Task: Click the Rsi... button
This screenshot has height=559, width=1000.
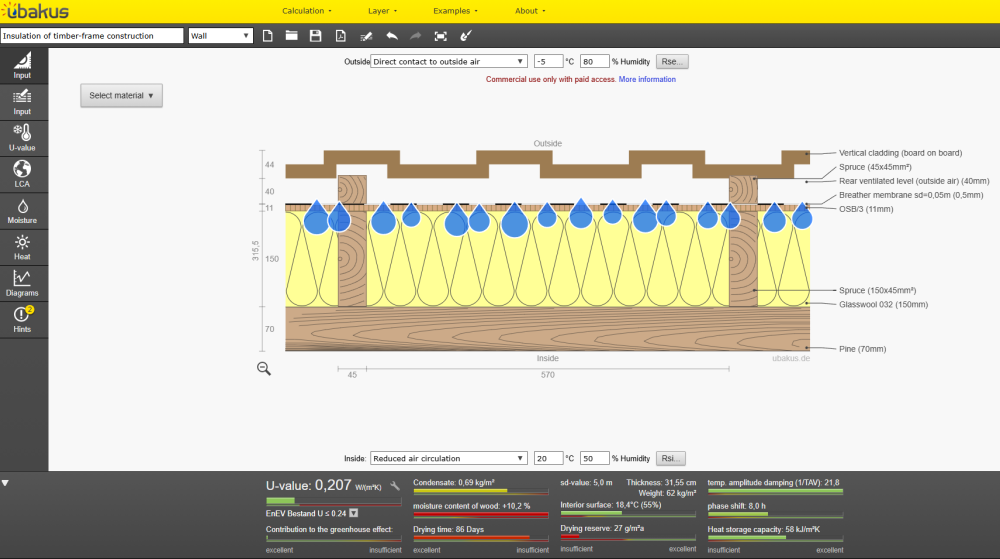Action: pyautogui.click(x=671, y=458)
